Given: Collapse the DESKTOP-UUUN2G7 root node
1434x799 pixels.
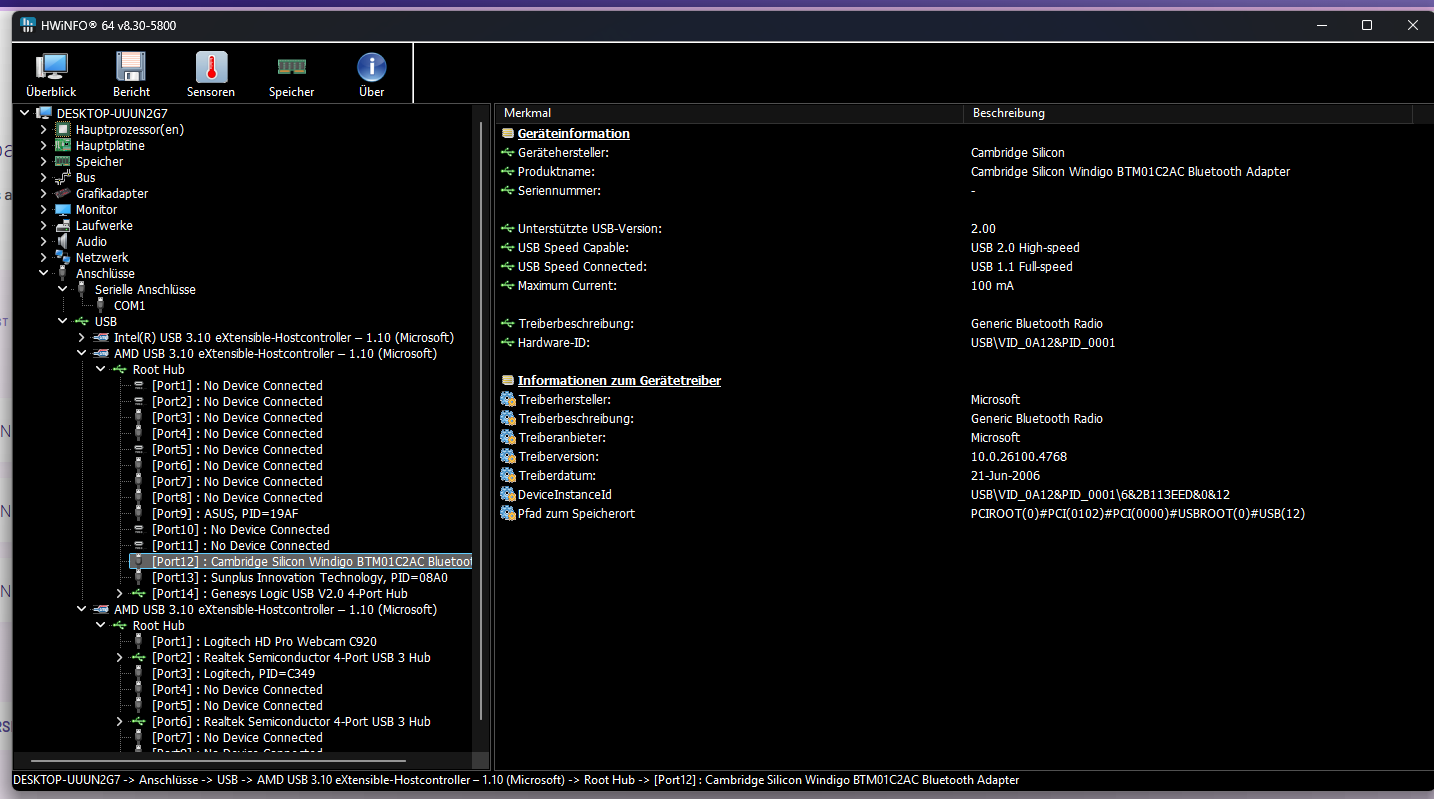Looking at the screenshot, I should (24, 113).
